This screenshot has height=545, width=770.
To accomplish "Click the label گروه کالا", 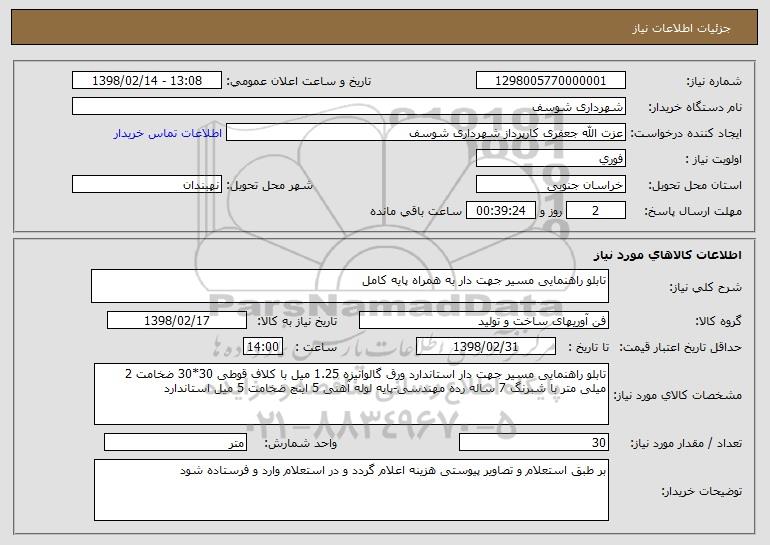I will (x=718, y=321).
